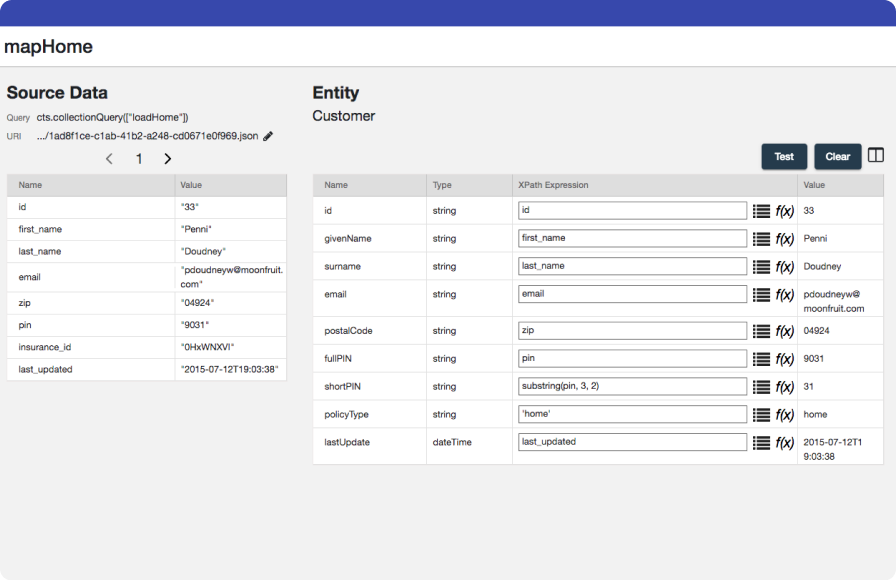Go to previous source document
The image size is (896, 581).
point(109,159)
